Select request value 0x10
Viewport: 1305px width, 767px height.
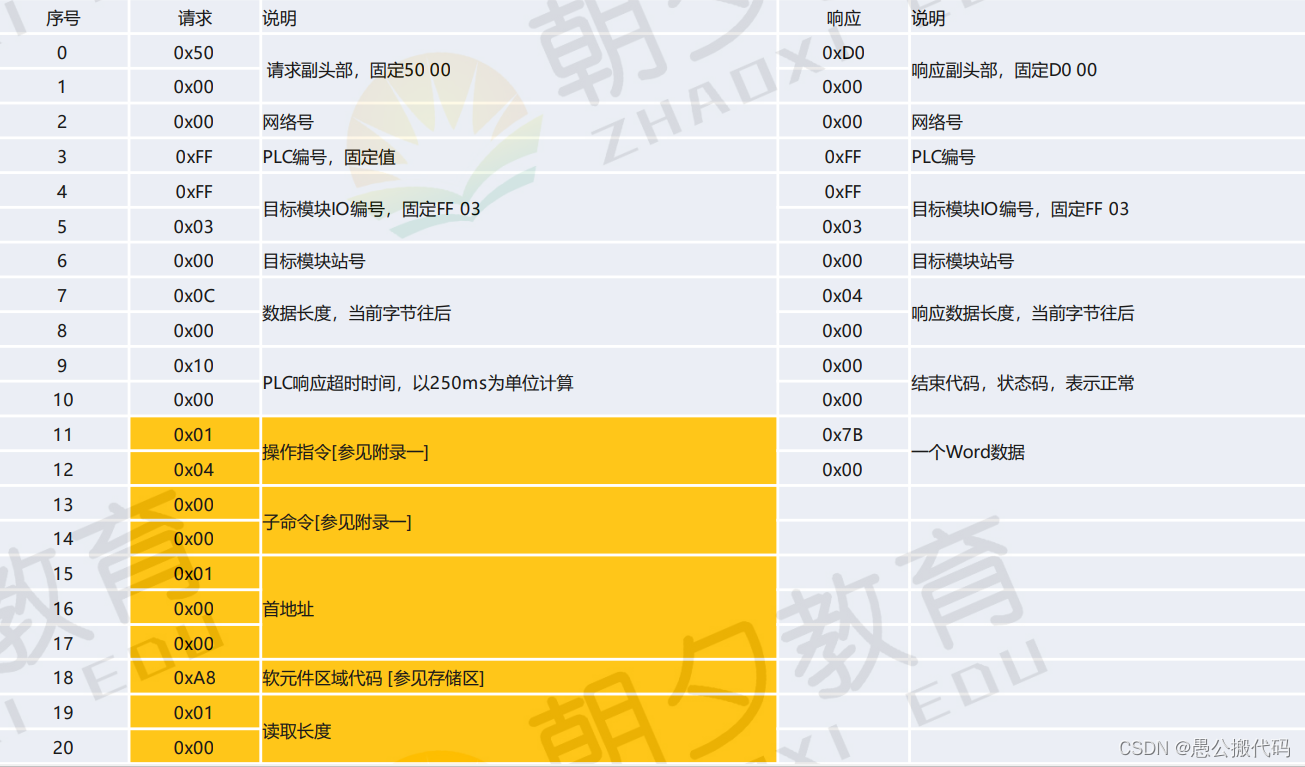[194, 366]
